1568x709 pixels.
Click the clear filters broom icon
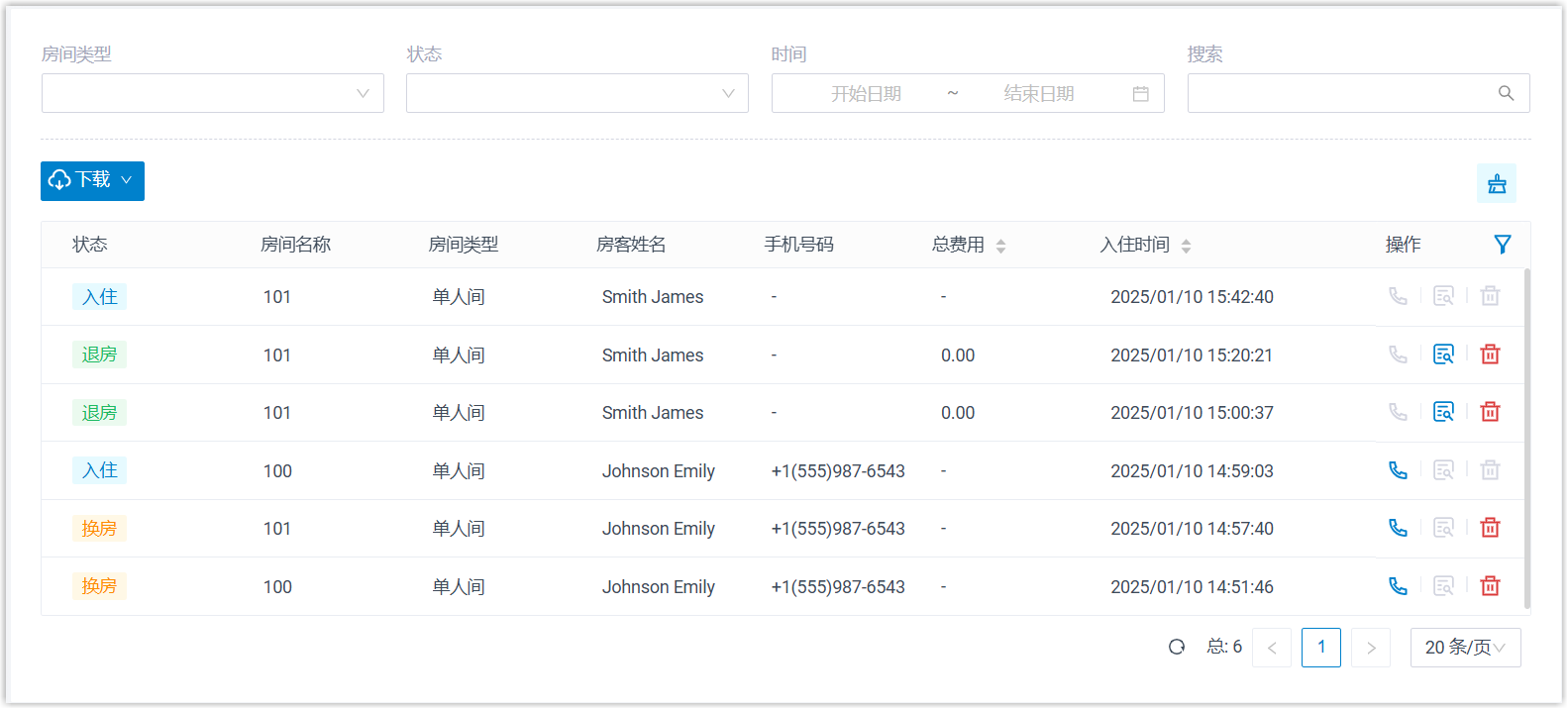coord(1496,183)
